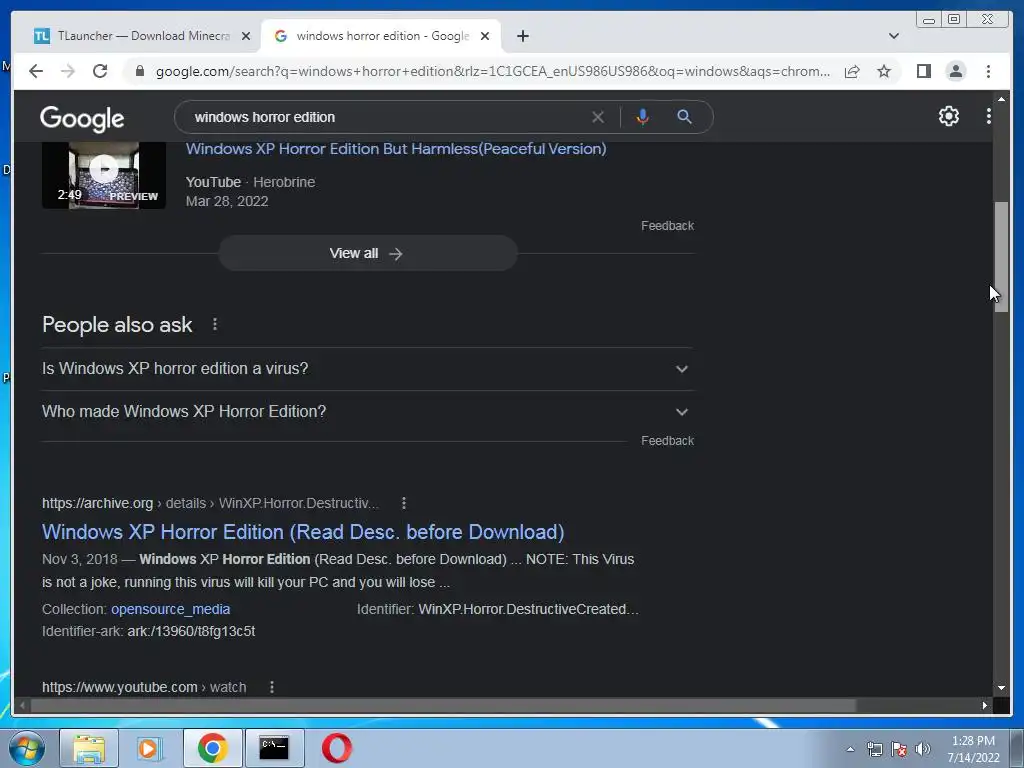Open Windows XP Horror Edition Harmless video
Image resolution: width=1024 pixels, height=768 pixels.
tap(396, 149)
